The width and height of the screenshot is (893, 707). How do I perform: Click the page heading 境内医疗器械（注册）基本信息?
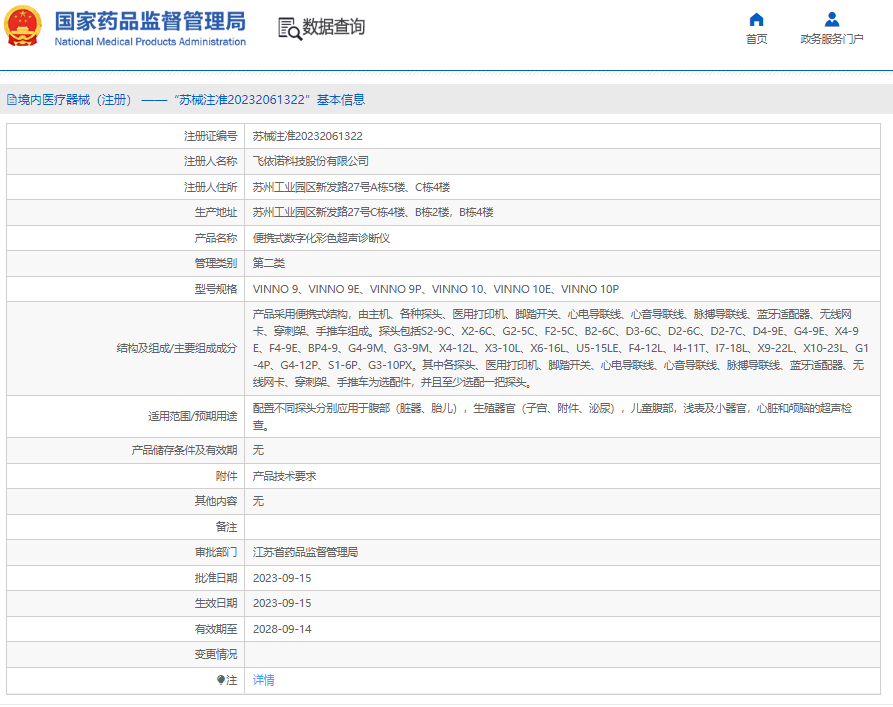(191, 100)
